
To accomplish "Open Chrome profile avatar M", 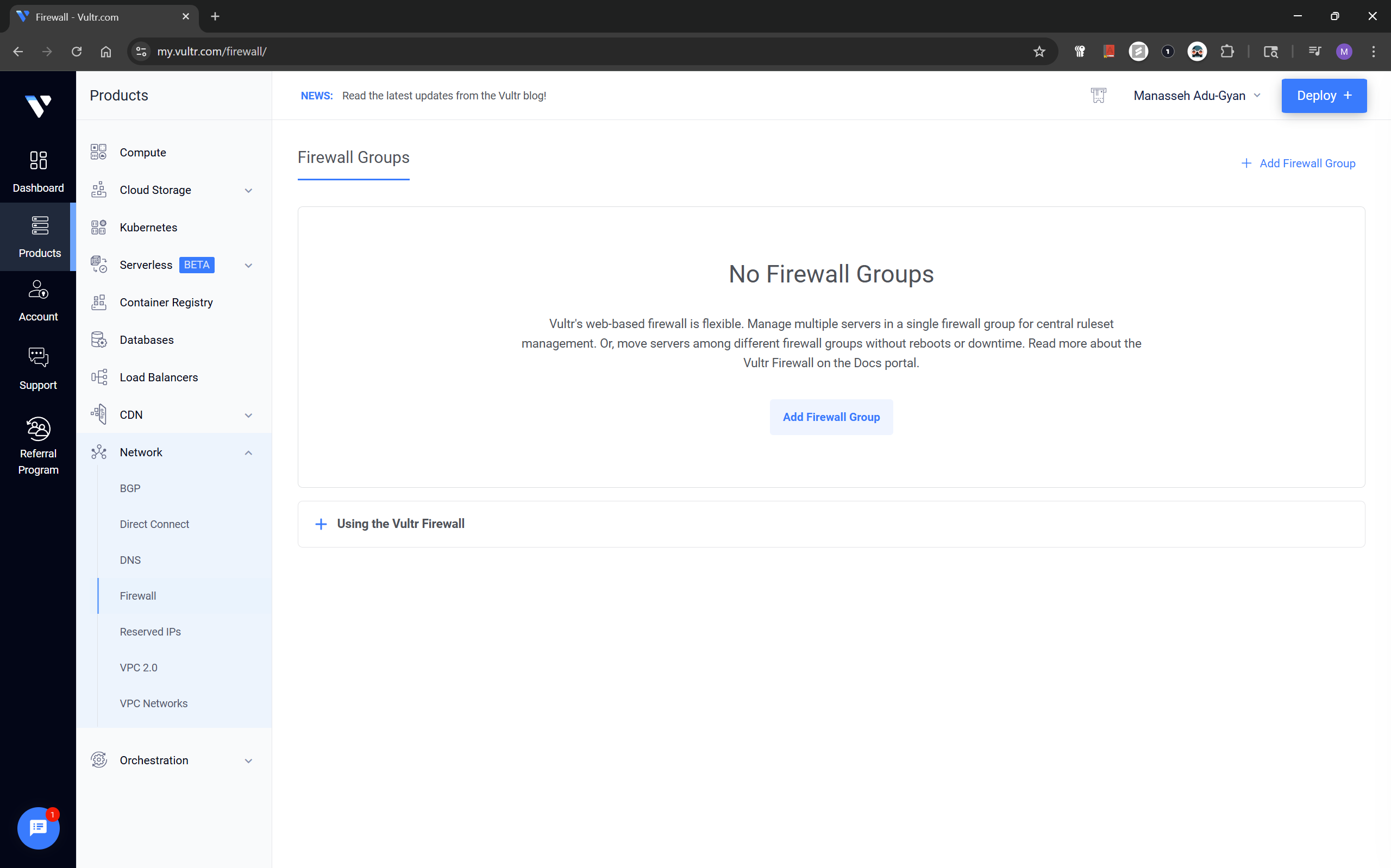I will point(1344,52).
